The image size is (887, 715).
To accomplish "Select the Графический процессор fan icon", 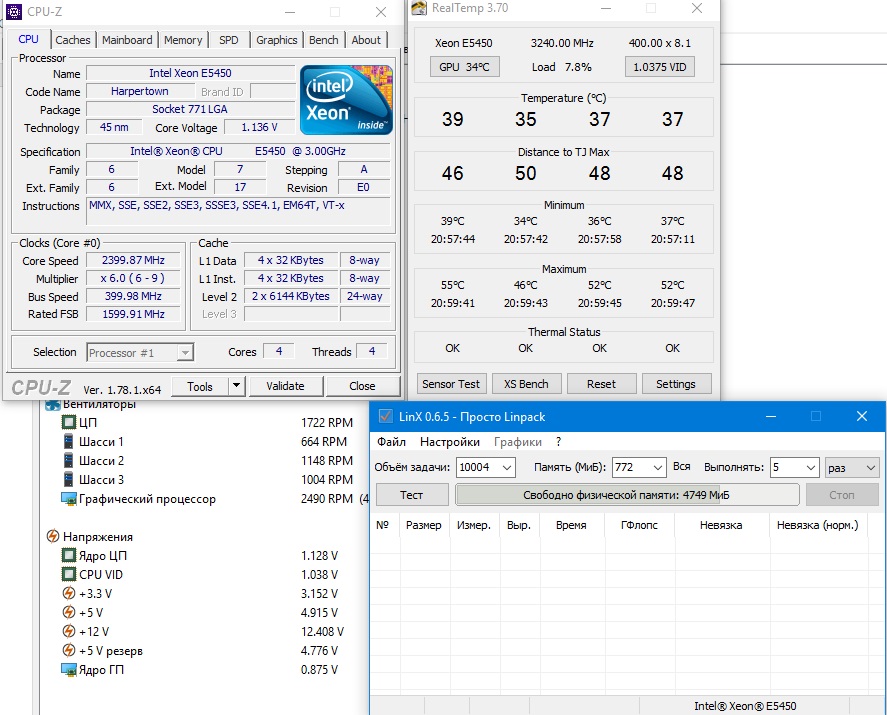I will coord(68,499).
